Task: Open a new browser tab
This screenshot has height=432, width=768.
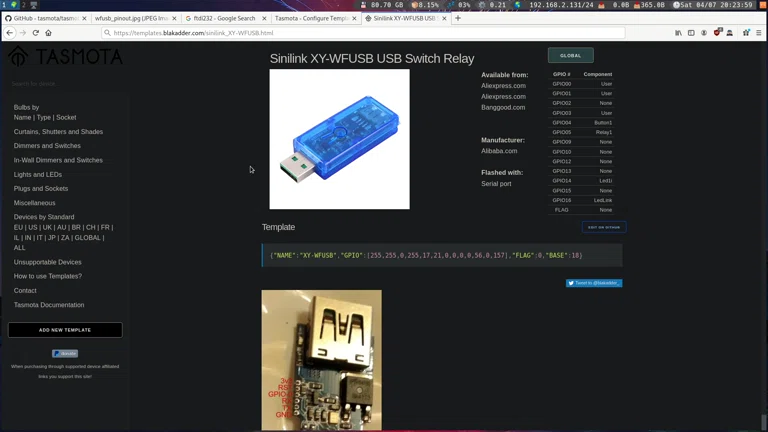Action: (x=458, y=18)
